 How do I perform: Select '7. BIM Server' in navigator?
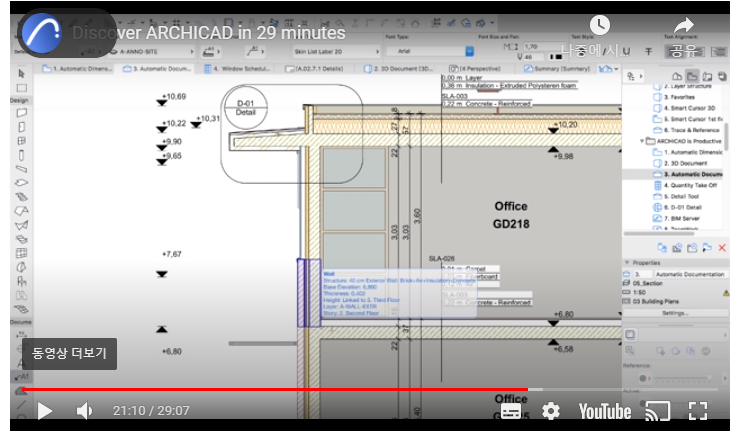point(676,218)
